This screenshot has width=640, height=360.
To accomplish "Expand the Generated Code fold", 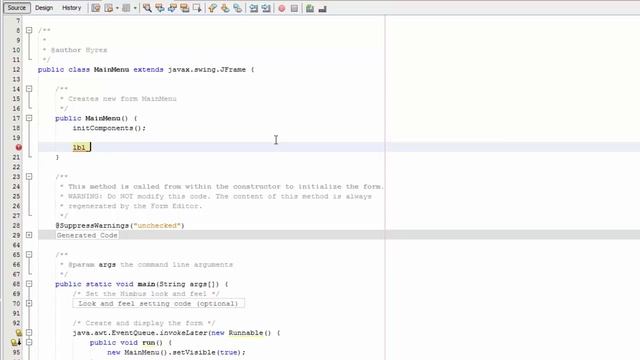I will point(29,235).
